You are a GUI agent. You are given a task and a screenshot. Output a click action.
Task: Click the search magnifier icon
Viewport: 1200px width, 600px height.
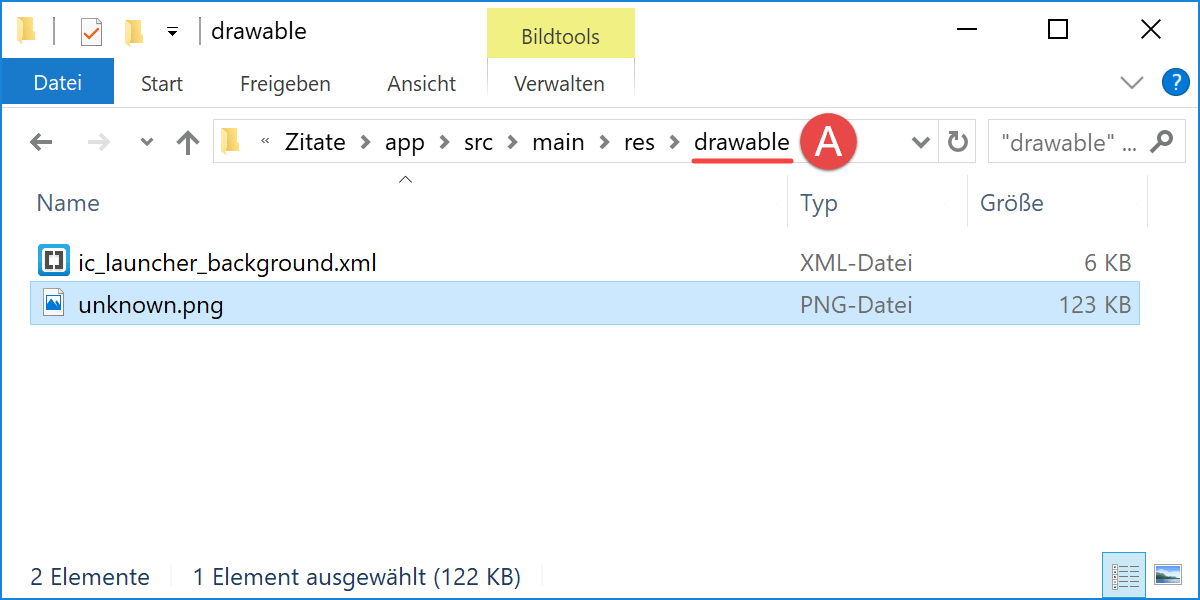pyautogui.click(x=1162, y=142)
